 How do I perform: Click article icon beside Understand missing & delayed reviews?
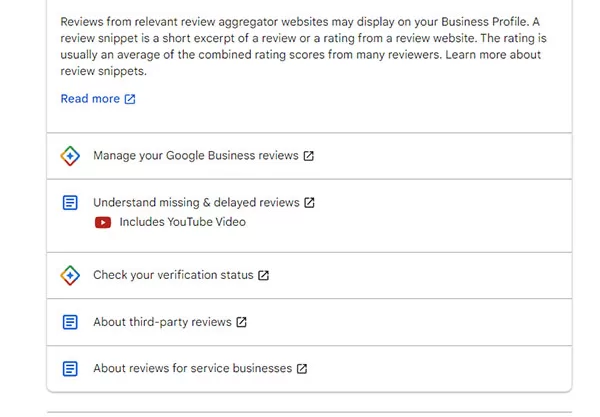(x=70, y=203)
